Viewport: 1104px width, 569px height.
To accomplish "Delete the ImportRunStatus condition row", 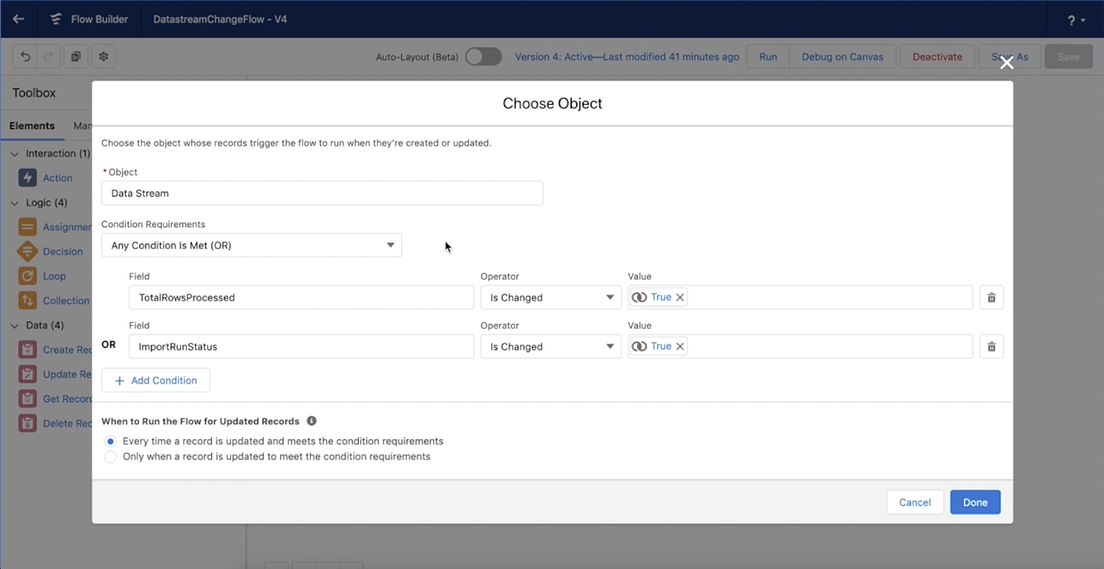I will click(991, 346).
